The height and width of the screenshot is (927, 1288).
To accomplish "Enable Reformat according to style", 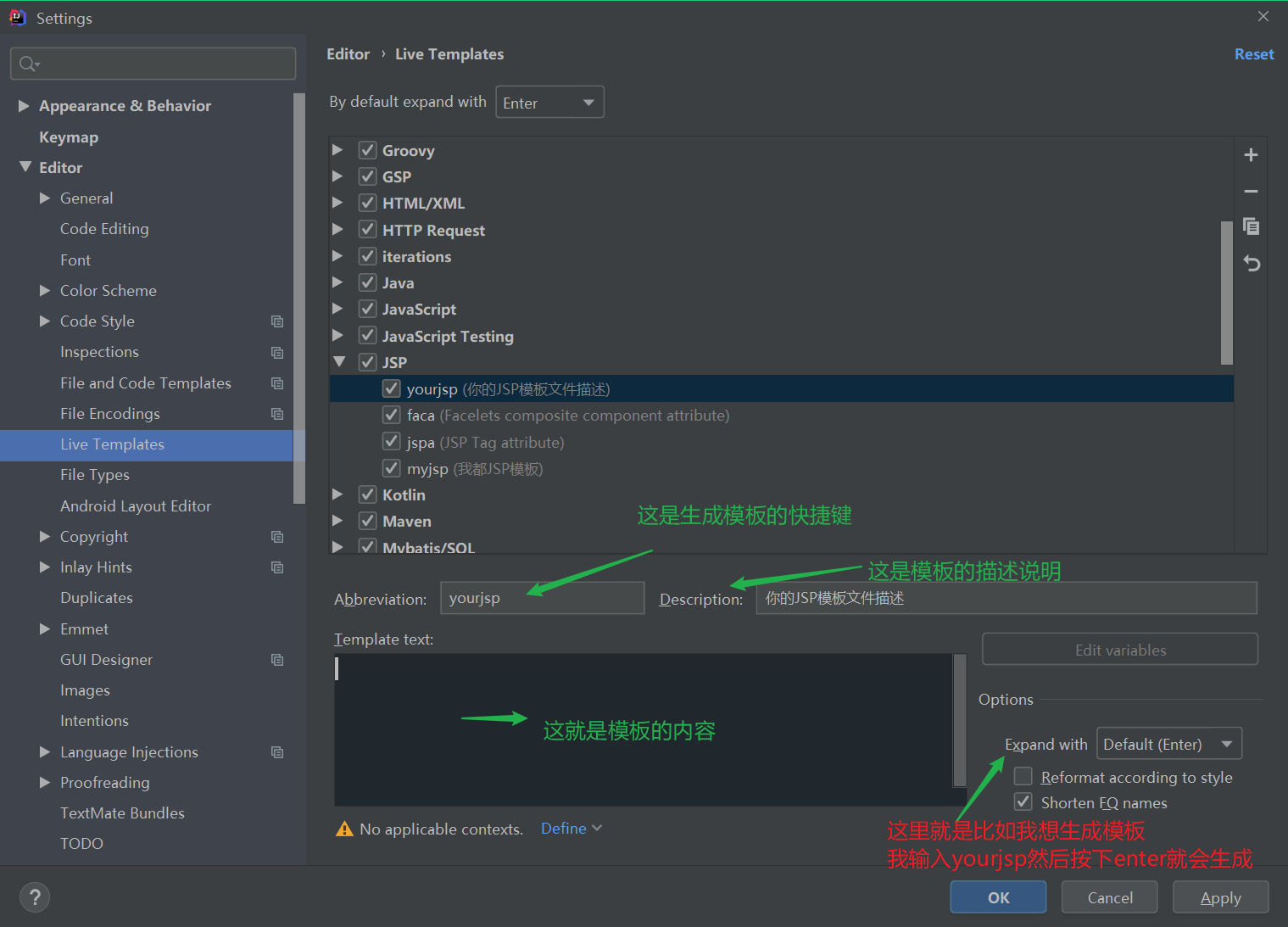I will click(1023, 777).
